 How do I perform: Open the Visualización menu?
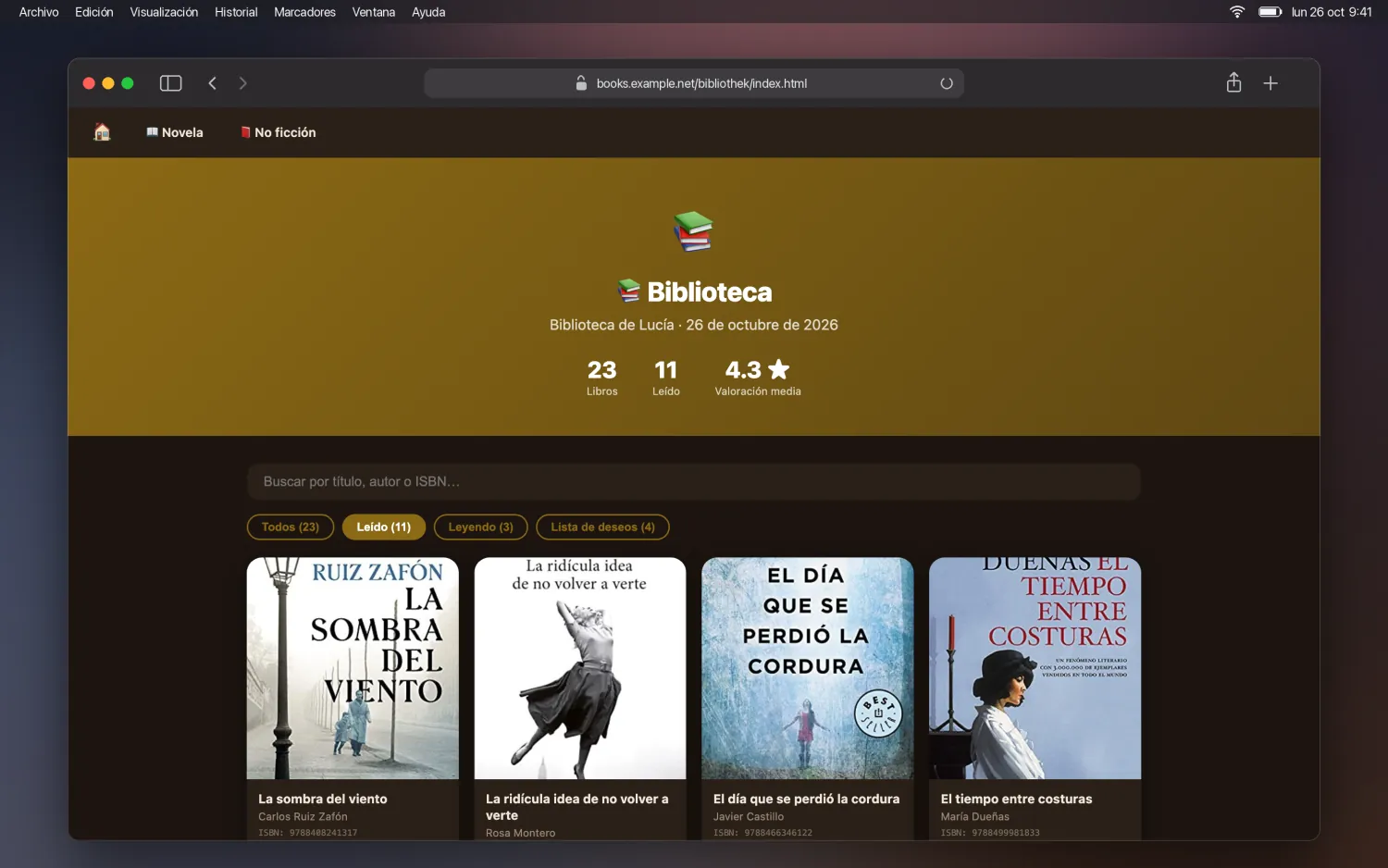(x=164, y=12)
